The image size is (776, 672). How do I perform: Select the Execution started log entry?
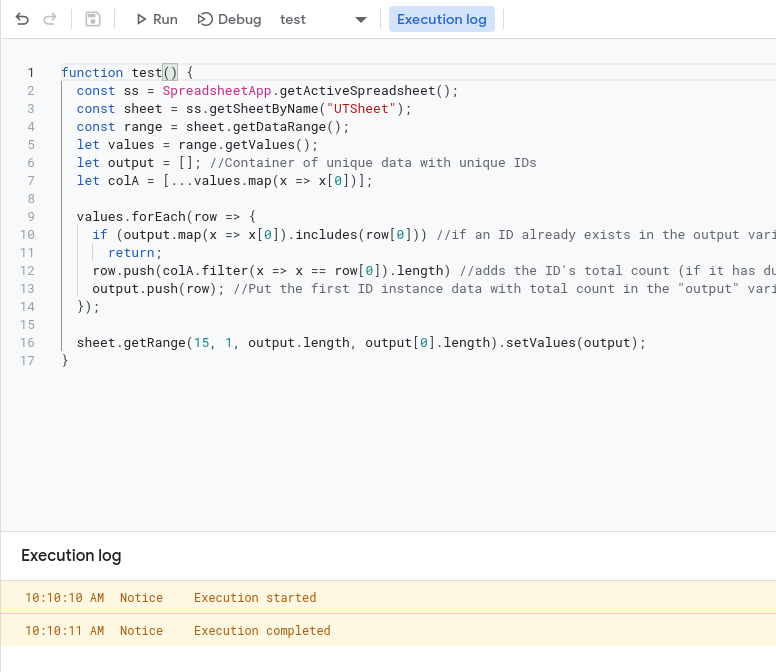pyautogui.click(x=388, y=597)
